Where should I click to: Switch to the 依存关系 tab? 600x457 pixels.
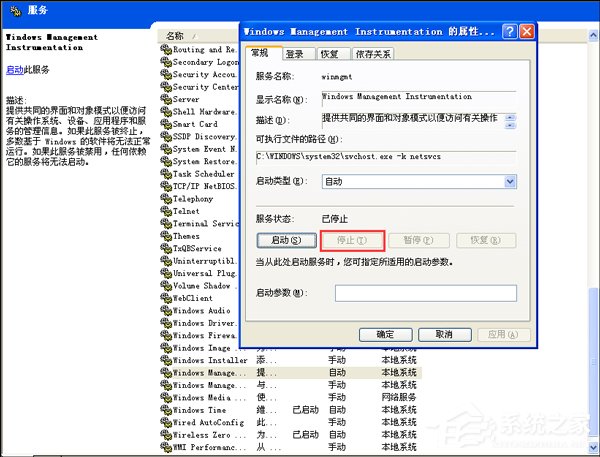coord(373,54)
